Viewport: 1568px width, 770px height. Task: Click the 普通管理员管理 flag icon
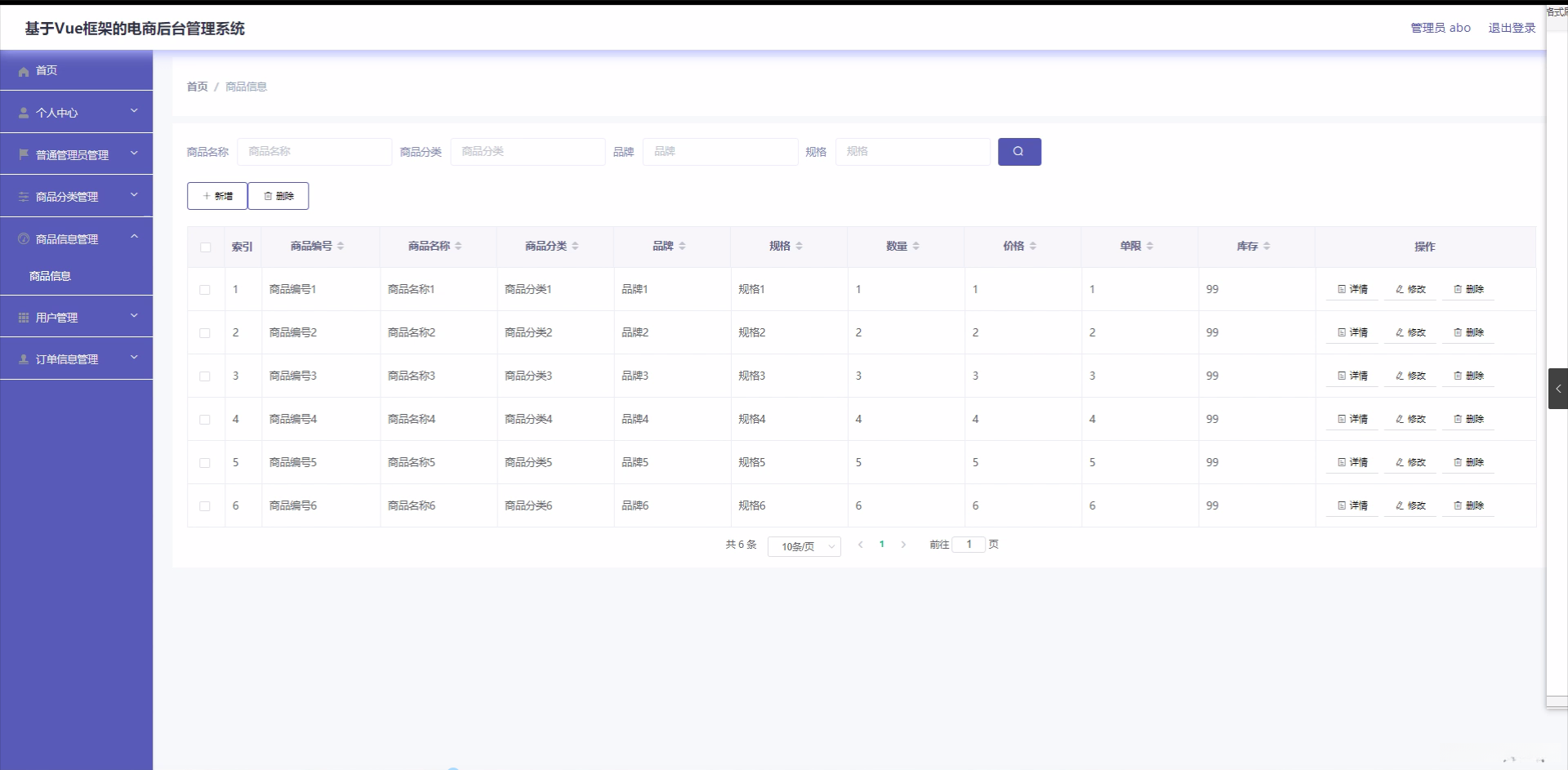pos(24,154)
